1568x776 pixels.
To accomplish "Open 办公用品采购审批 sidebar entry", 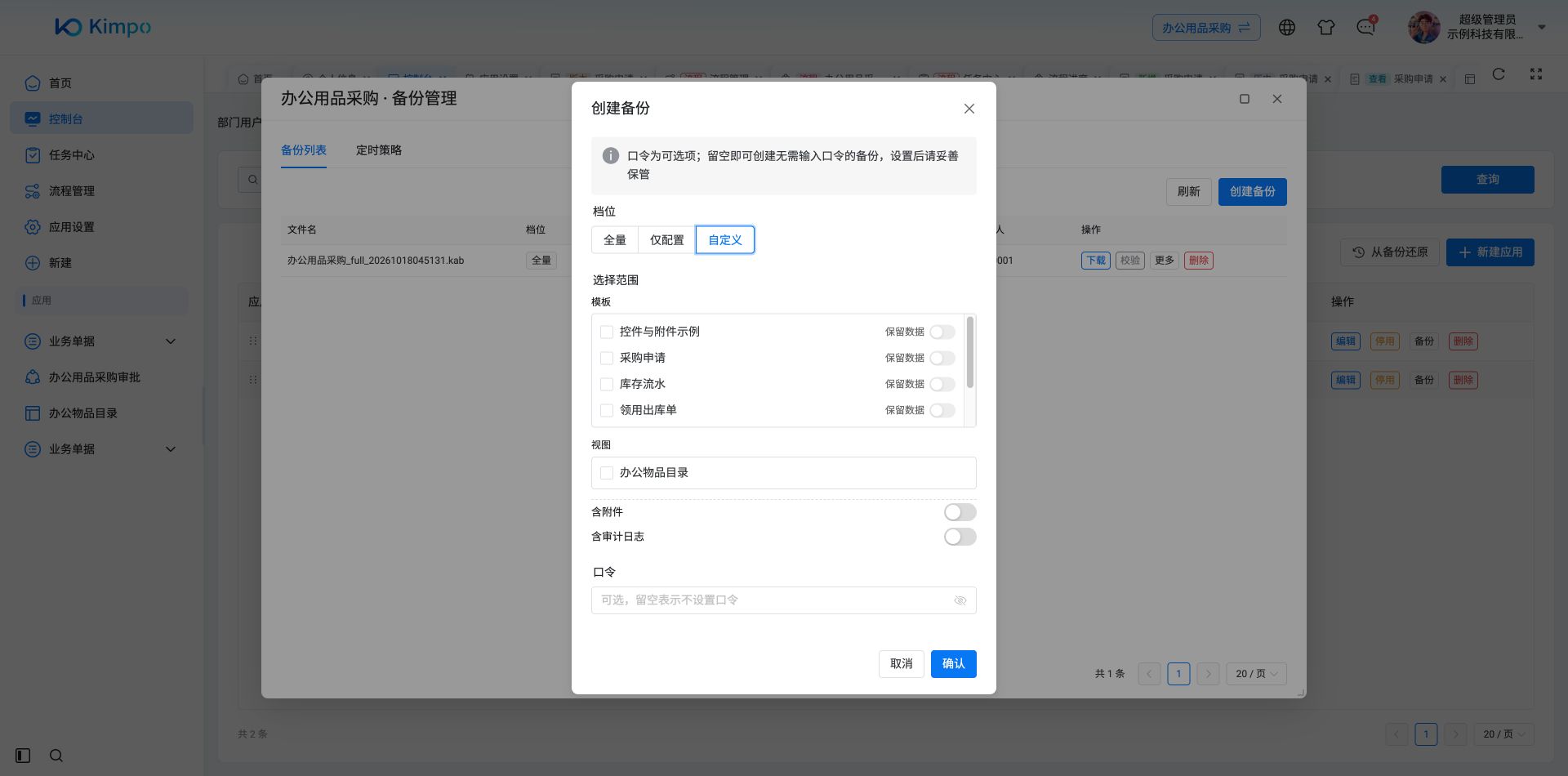I will click(101, 377).
